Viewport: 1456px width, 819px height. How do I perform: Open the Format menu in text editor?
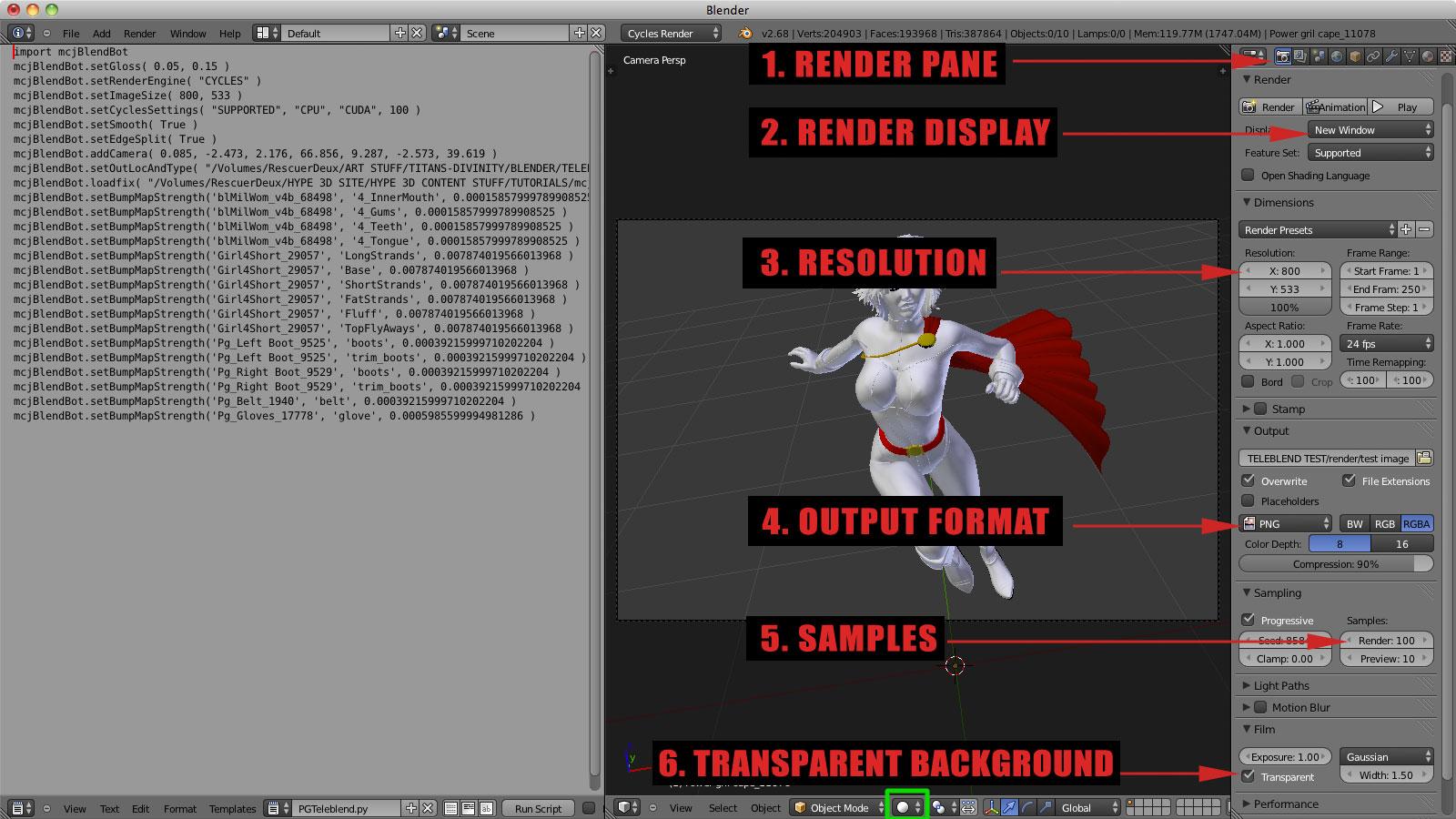(180, 808)
